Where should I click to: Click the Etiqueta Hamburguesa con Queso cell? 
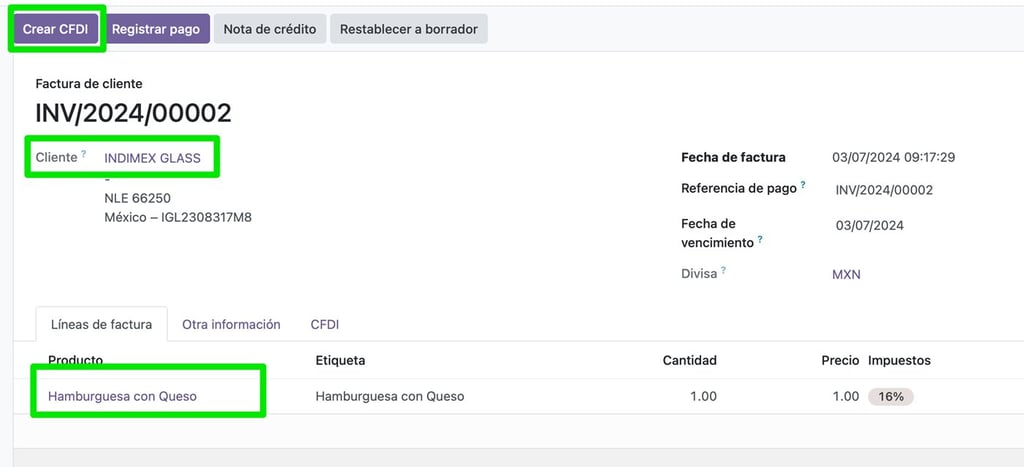(x=390, y=396)
